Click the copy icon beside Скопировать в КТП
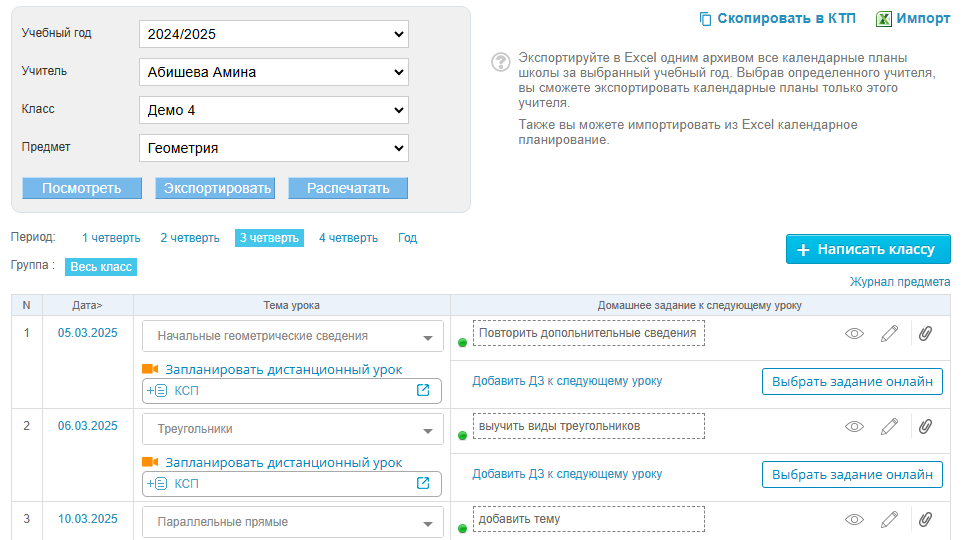The width and height of the screenshot is (976, 540). [705, 19]
